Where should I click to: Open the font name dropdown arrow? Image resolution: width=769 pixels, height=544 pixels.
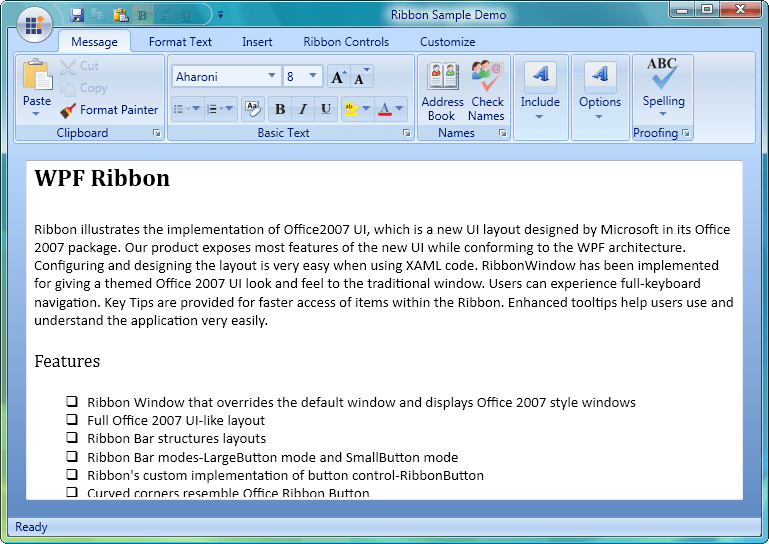point(272,76)
